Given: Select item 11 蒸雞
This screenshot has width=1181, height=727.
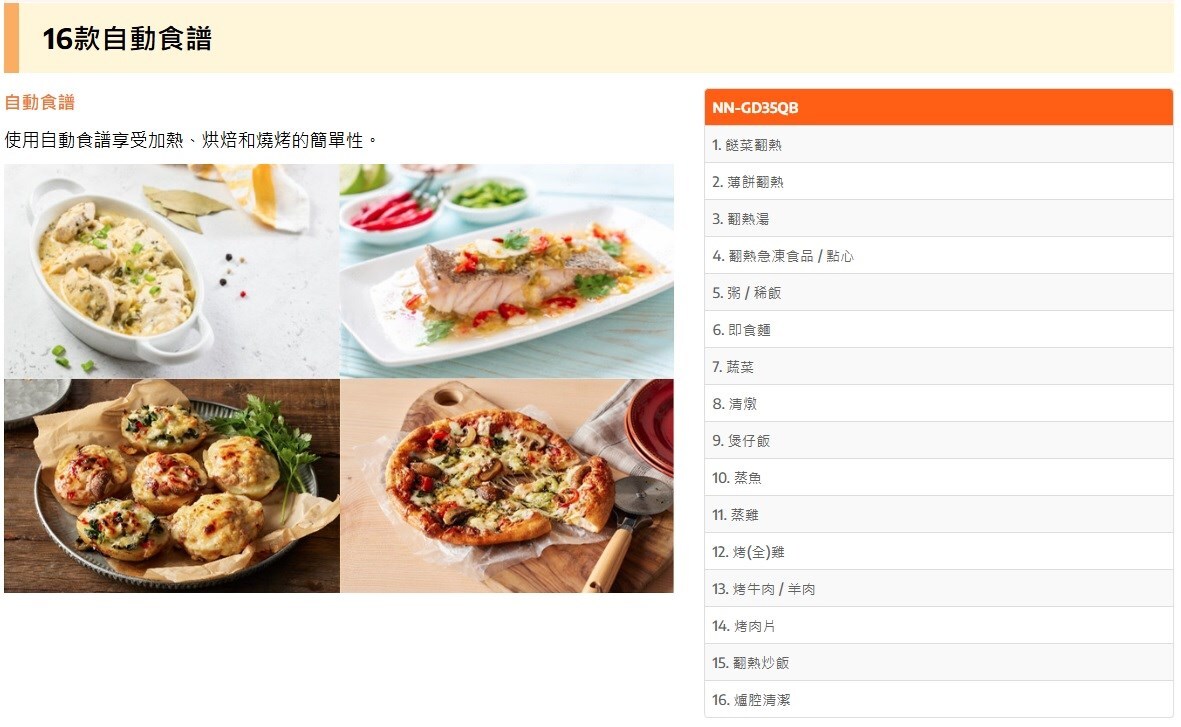Looking at the screenshot, I should tap(938, 515).
